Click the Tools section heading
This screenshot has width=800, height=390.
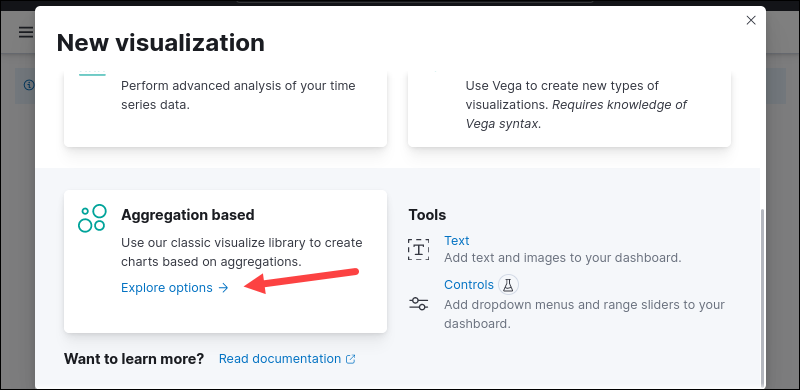[x=427, y=215]
